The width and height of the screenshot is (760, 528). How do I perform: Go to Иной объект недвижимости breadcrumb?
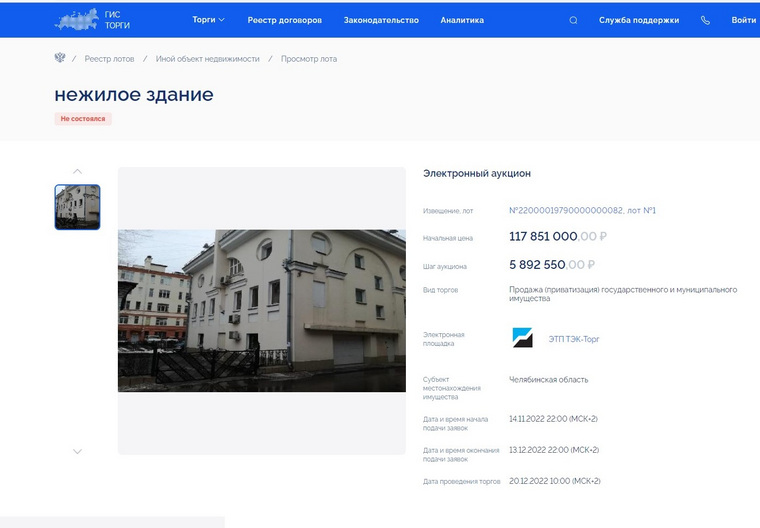click(207, 59)
